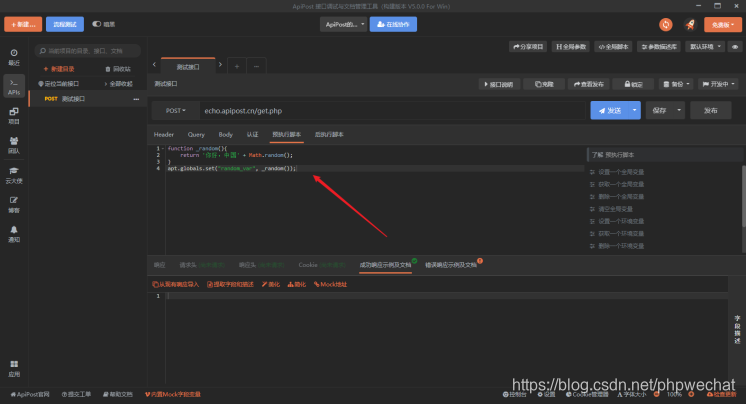Screen dimensions: 746x404
Task: Click the 美化 (beautify) icon button
Action: coord(271,285)
